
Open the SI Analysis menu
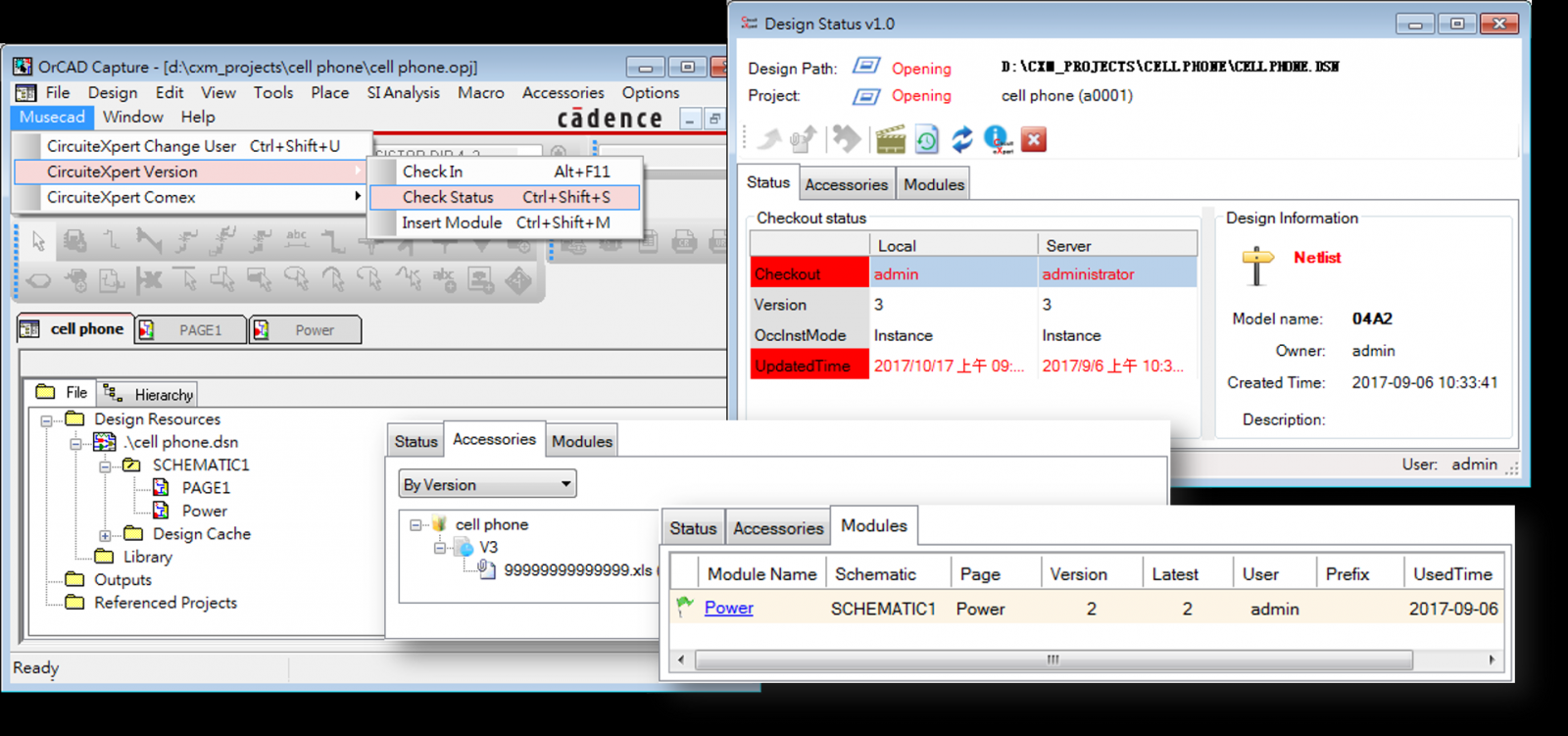(403, 92)
